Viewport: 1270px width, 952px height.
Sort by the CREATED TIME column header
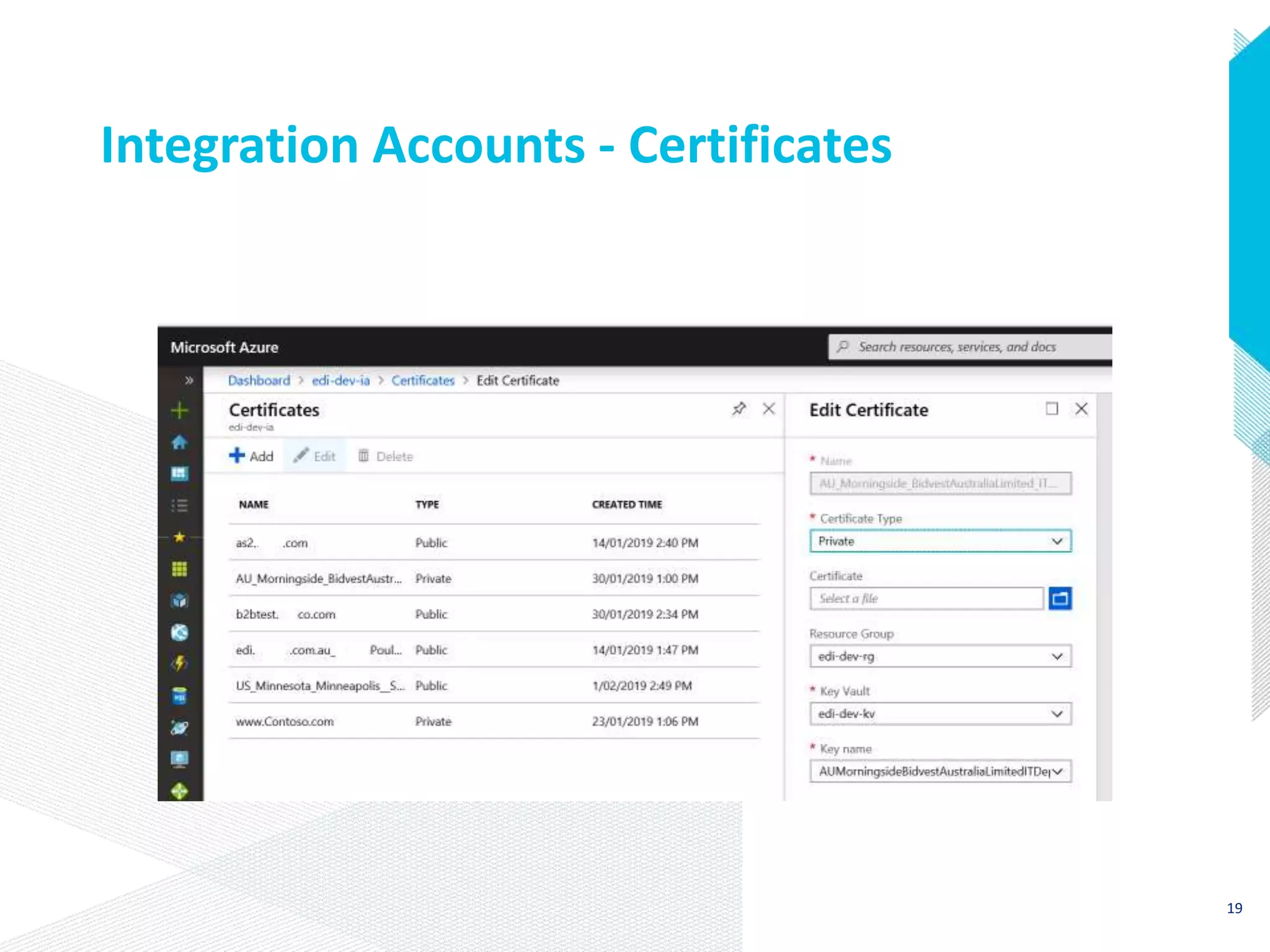click(x=627, y=505)
